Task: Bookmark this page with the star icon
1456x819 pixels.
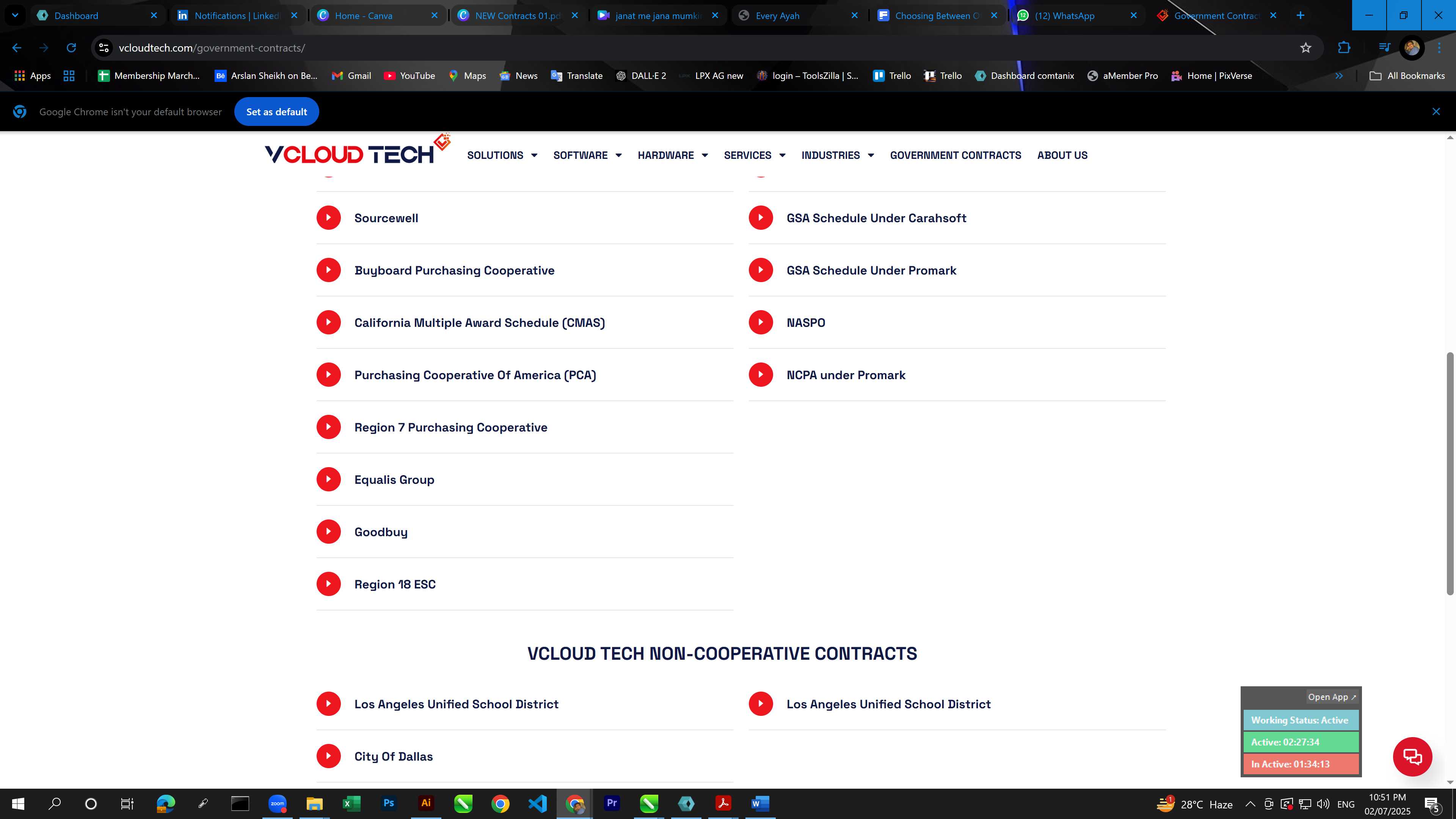Action: pyautogui.click(x=1305, y=48)
